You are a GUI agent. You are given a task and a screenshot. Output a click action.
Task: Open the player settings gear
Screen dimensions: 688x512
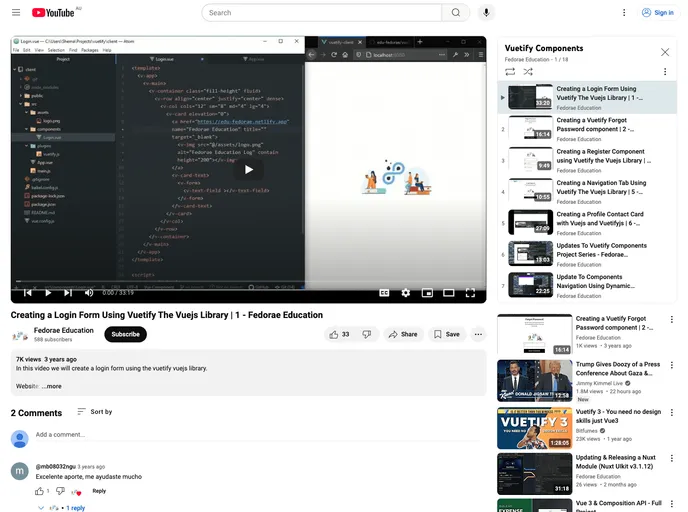point(406,293)
